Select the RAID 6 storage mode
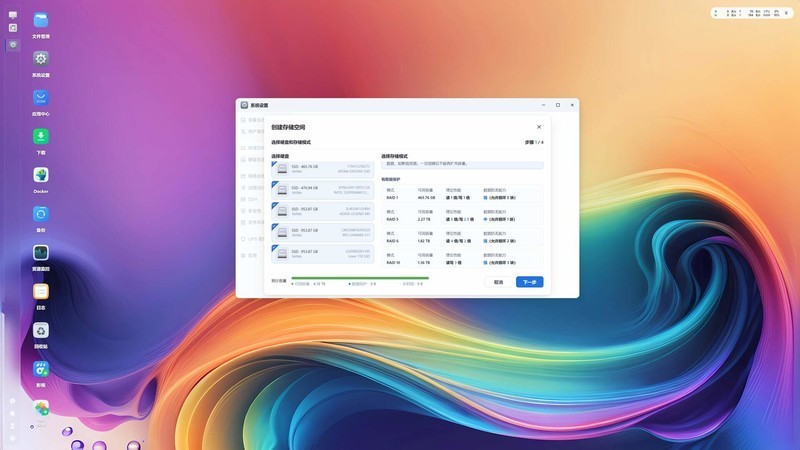The height and width of the screenshot is (450, 800). (x=462, y=237)
